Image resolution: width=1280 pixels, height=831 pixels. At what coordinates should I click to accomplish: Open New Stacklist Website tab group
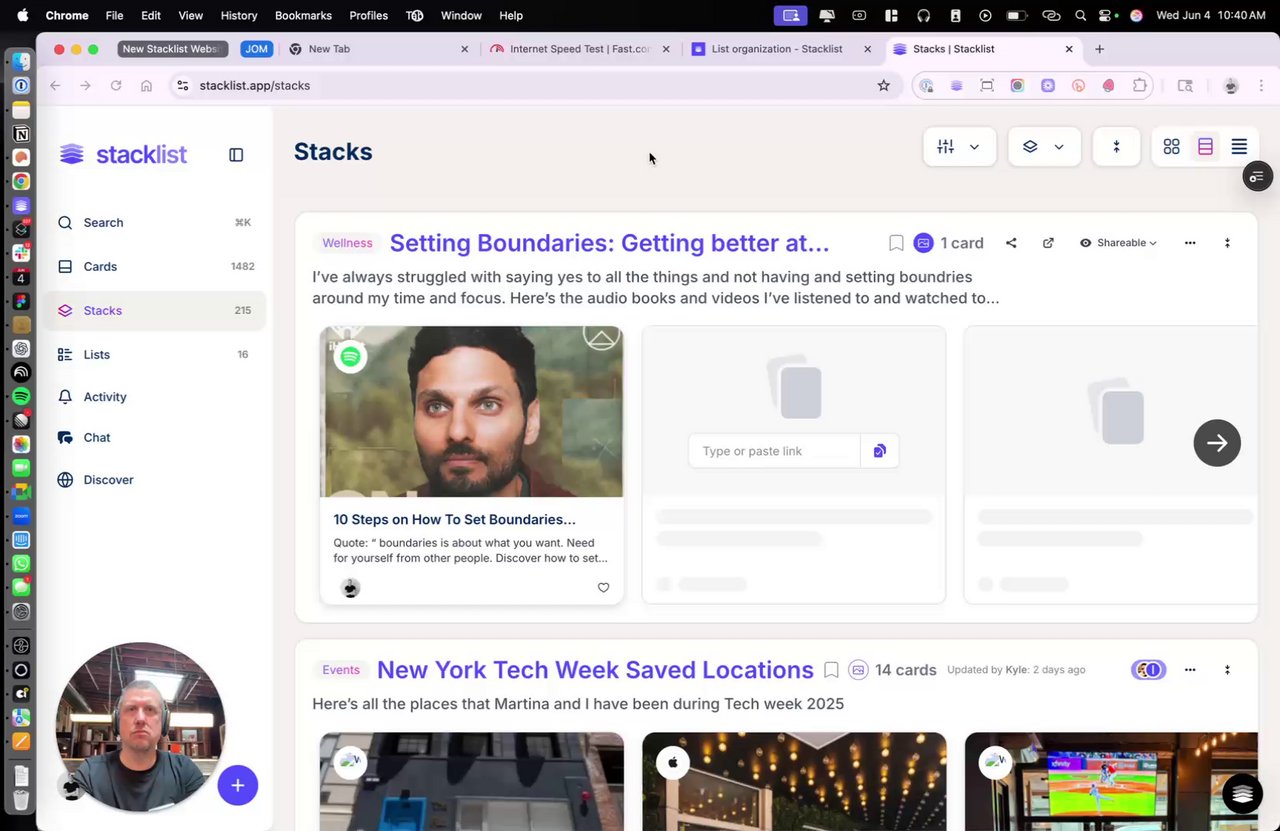[173, 49]
